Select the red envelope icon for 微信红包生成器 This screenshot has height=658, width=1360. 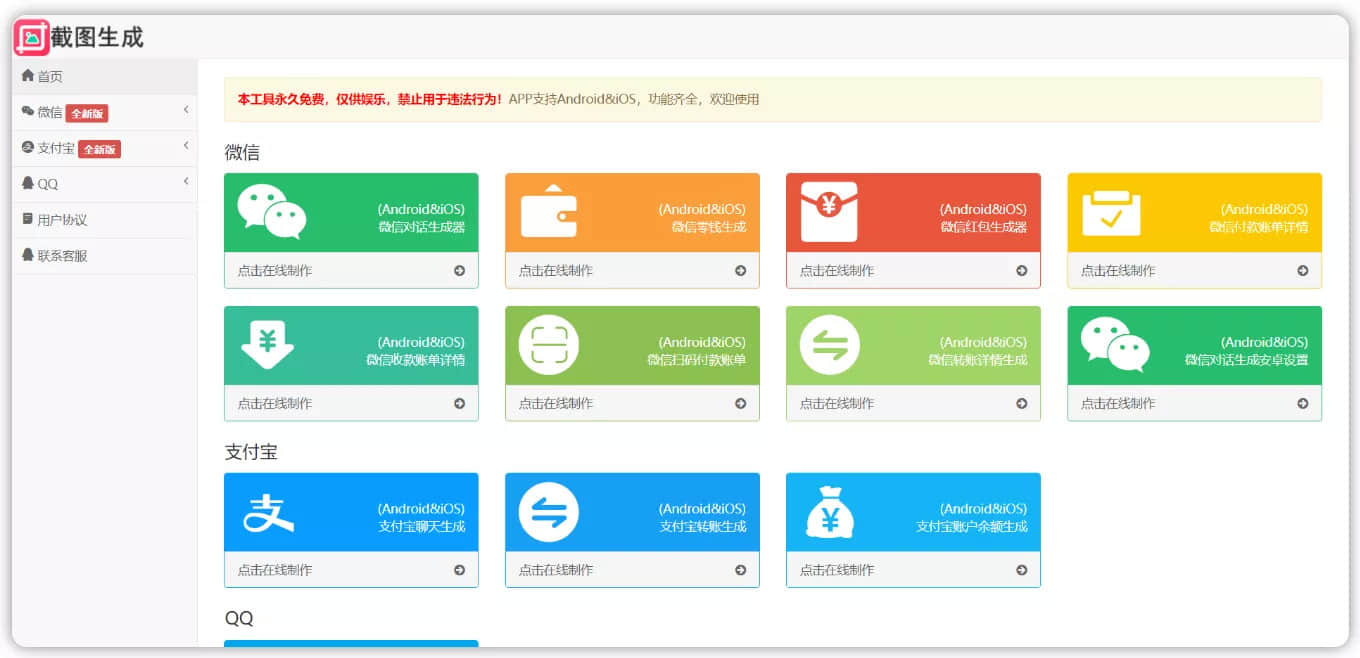tap(829, 212)
